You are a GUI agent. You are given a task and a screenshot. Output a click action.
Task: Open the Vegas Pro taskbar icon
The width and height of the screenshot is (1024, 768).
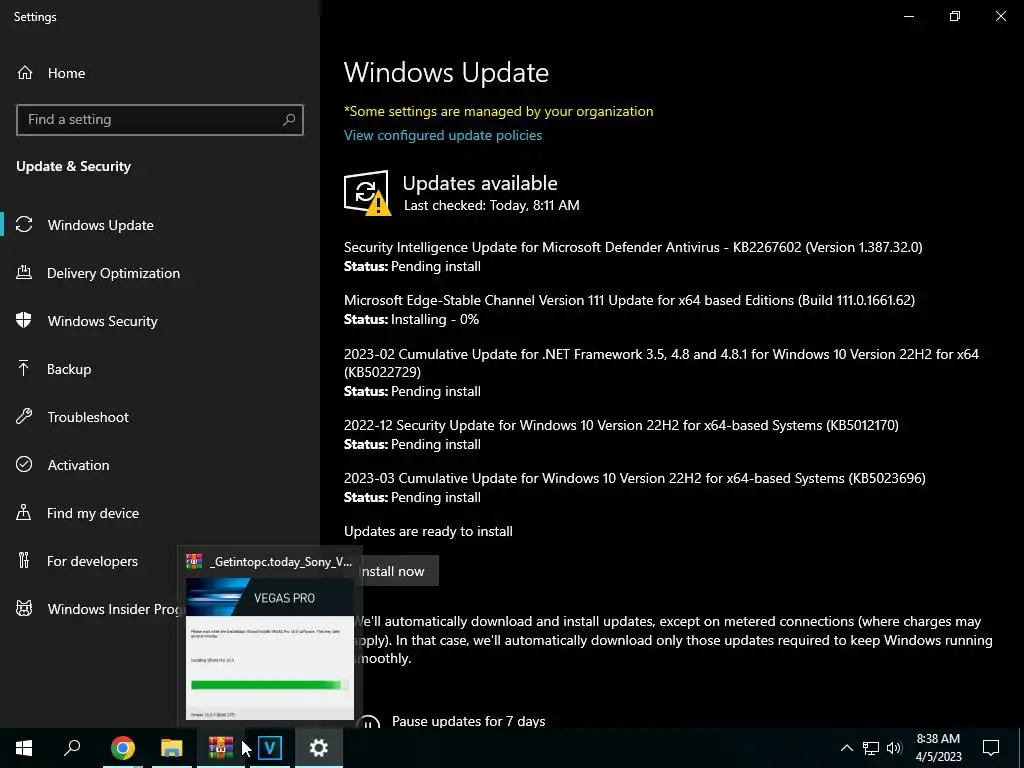pyautogui.click(x=270, y=748)
